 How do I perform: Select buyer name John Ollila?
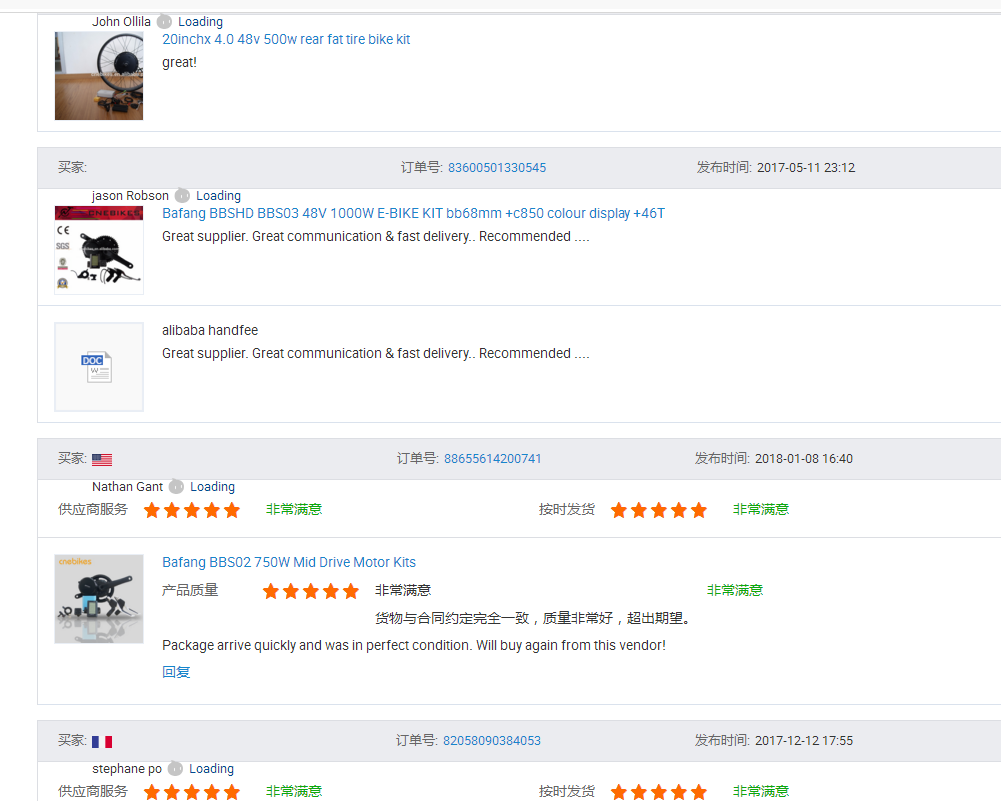[121, 22]
